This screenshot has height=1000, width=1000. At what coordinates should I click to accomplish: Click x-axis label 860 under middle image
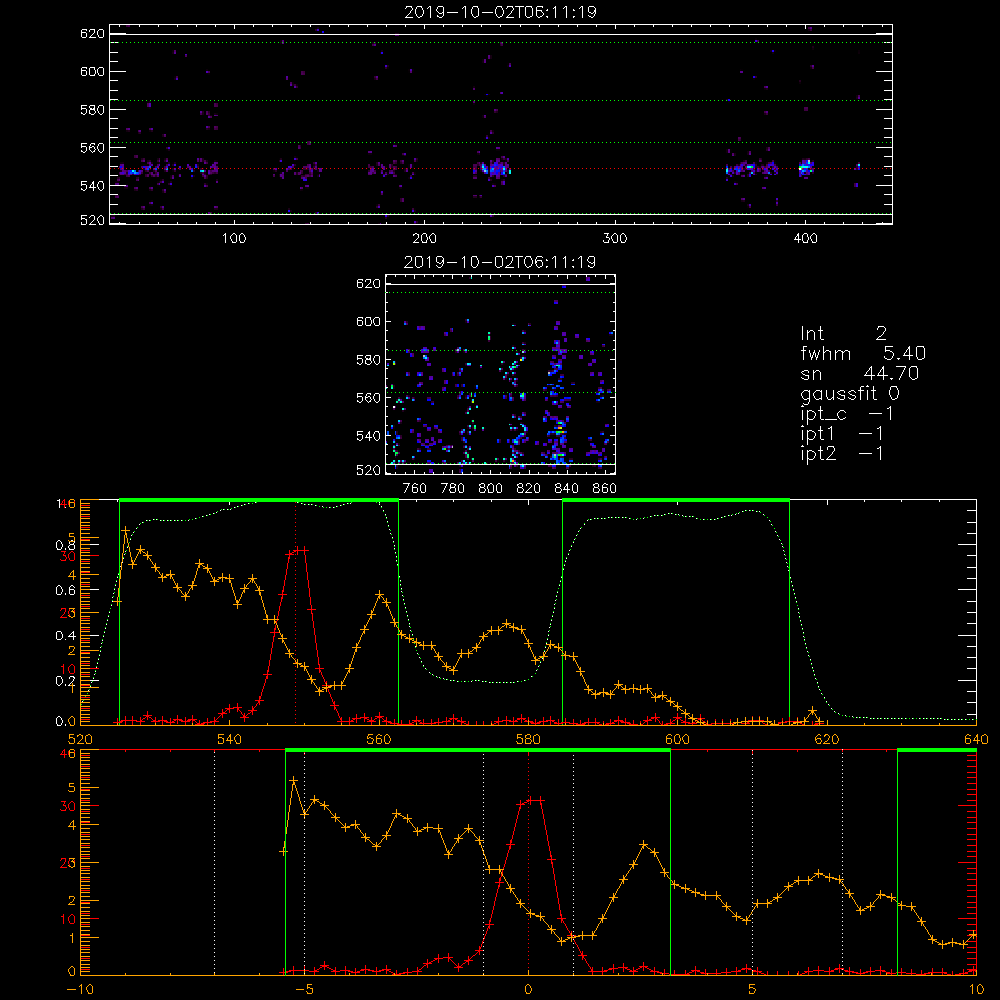pyautogui.click(x=605, y=489)
